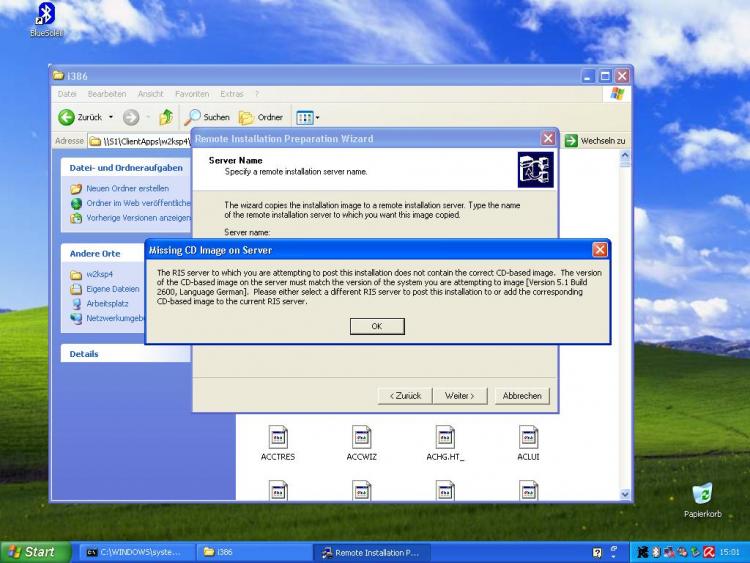Open the Papierkorb recycle bin
The width and height of the screenshot is (750, 563).
[x=703, y=500]
